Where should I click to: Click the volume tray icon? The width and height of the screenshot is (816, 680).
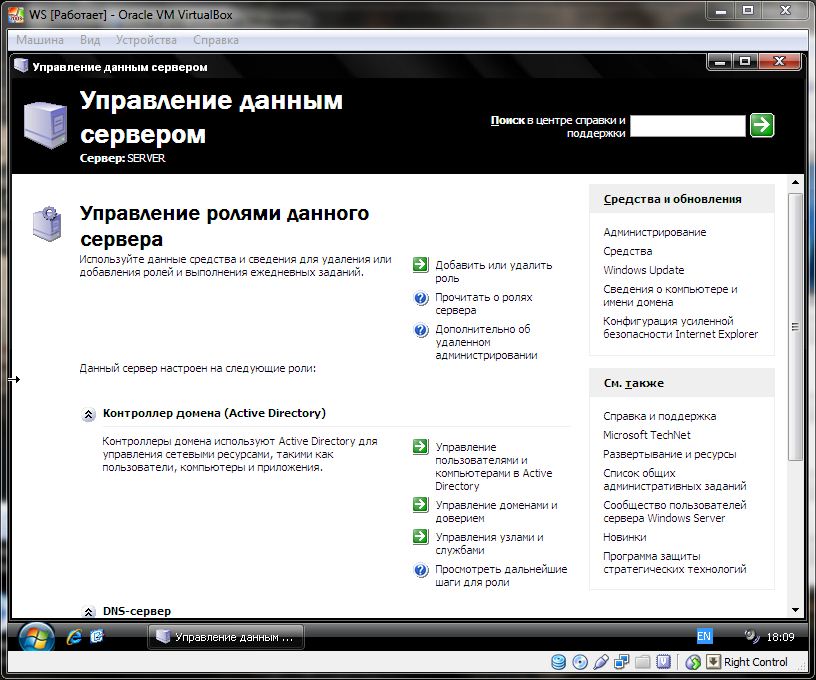tap(751, 635)
